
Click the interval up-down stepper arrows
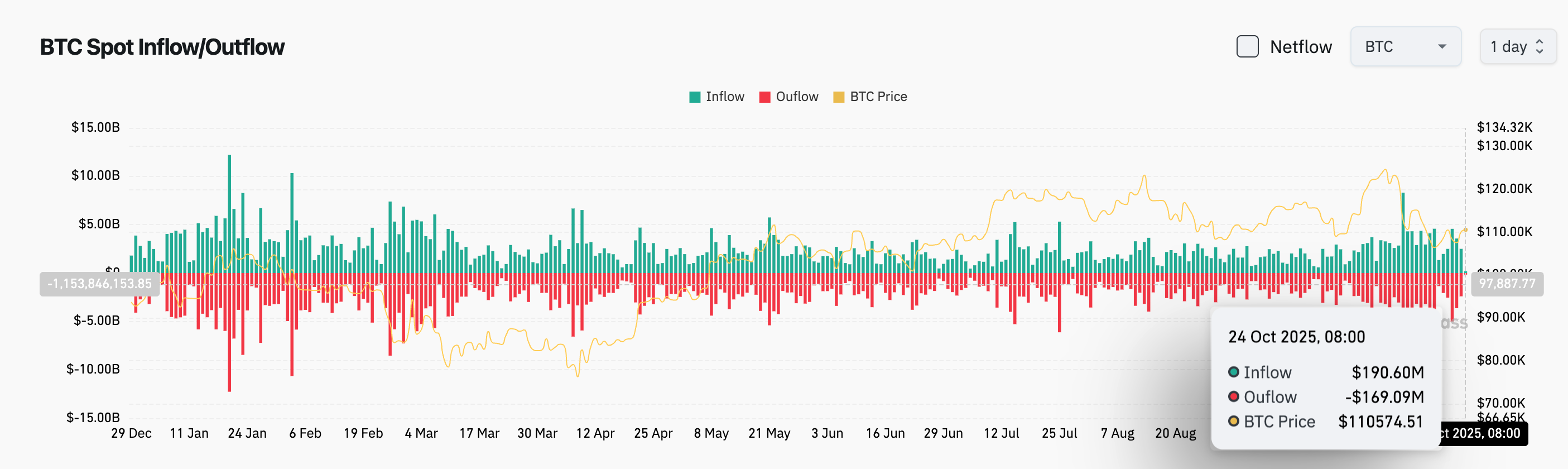point(1540,47)
